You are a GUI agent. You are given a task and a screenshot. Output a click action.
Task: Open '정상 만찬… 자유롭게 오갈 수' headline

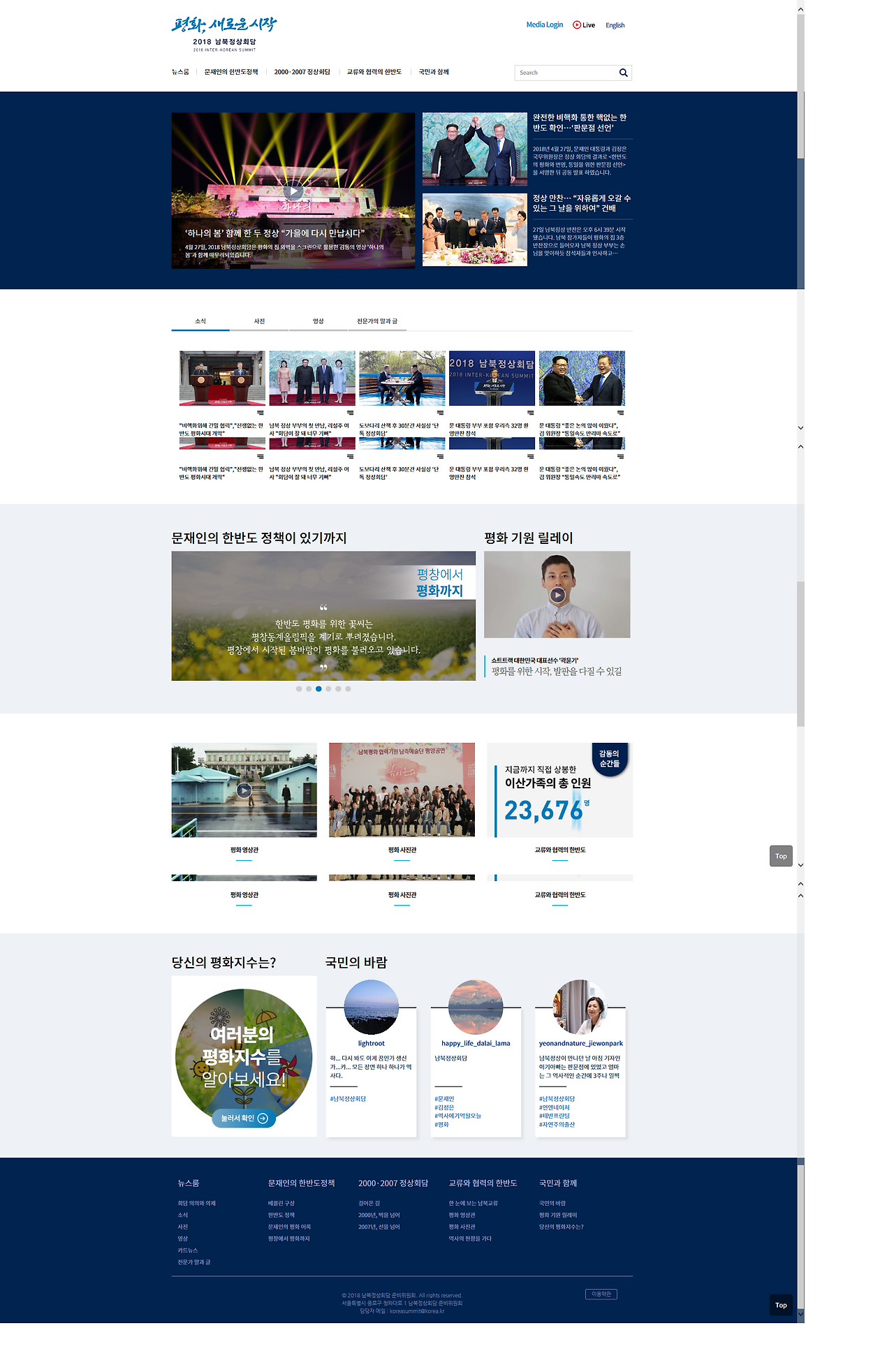(582, 203)
